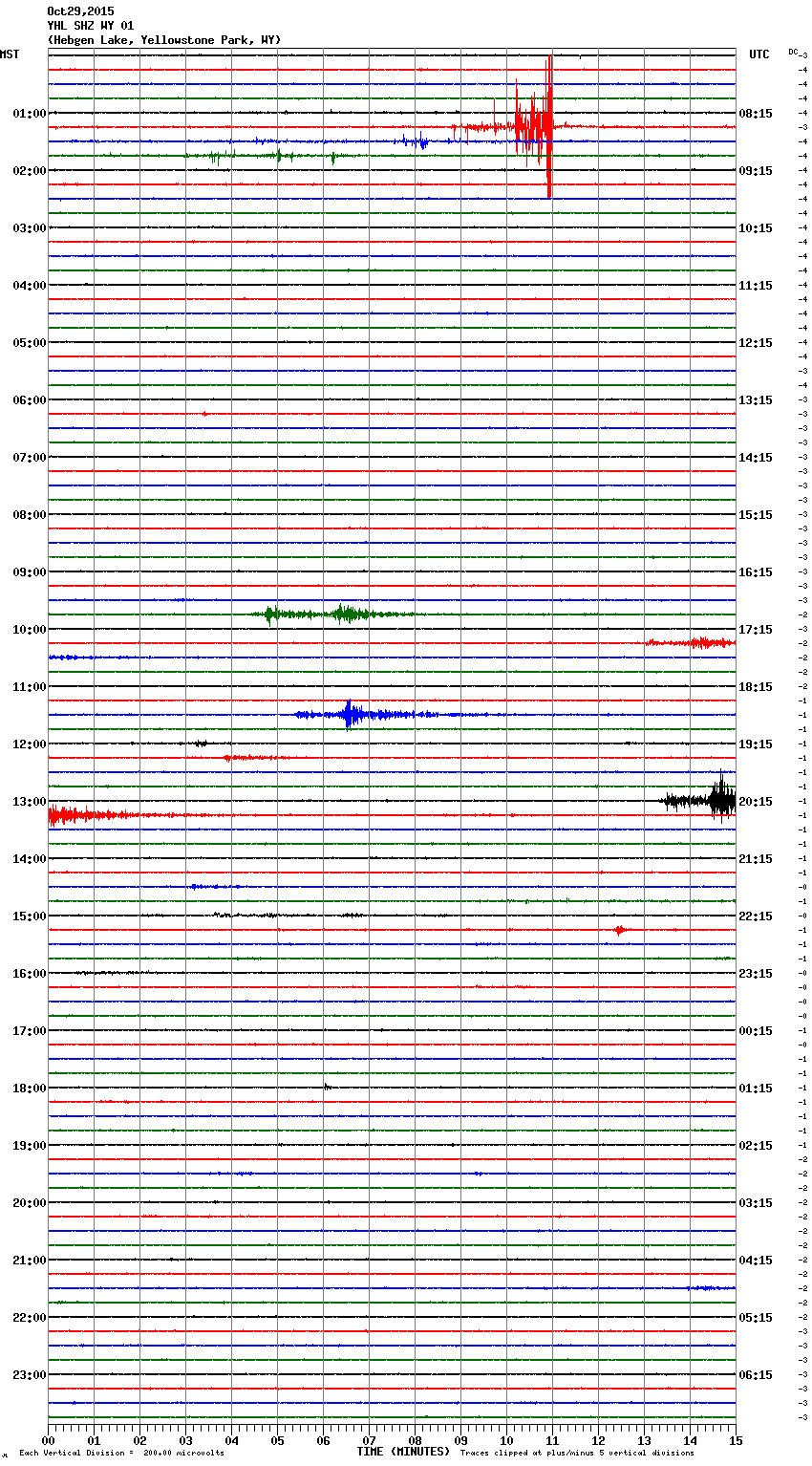Click the 23:15 UTC time label
This screenshot has height=1466, width=812.
[x=756, y=973]
